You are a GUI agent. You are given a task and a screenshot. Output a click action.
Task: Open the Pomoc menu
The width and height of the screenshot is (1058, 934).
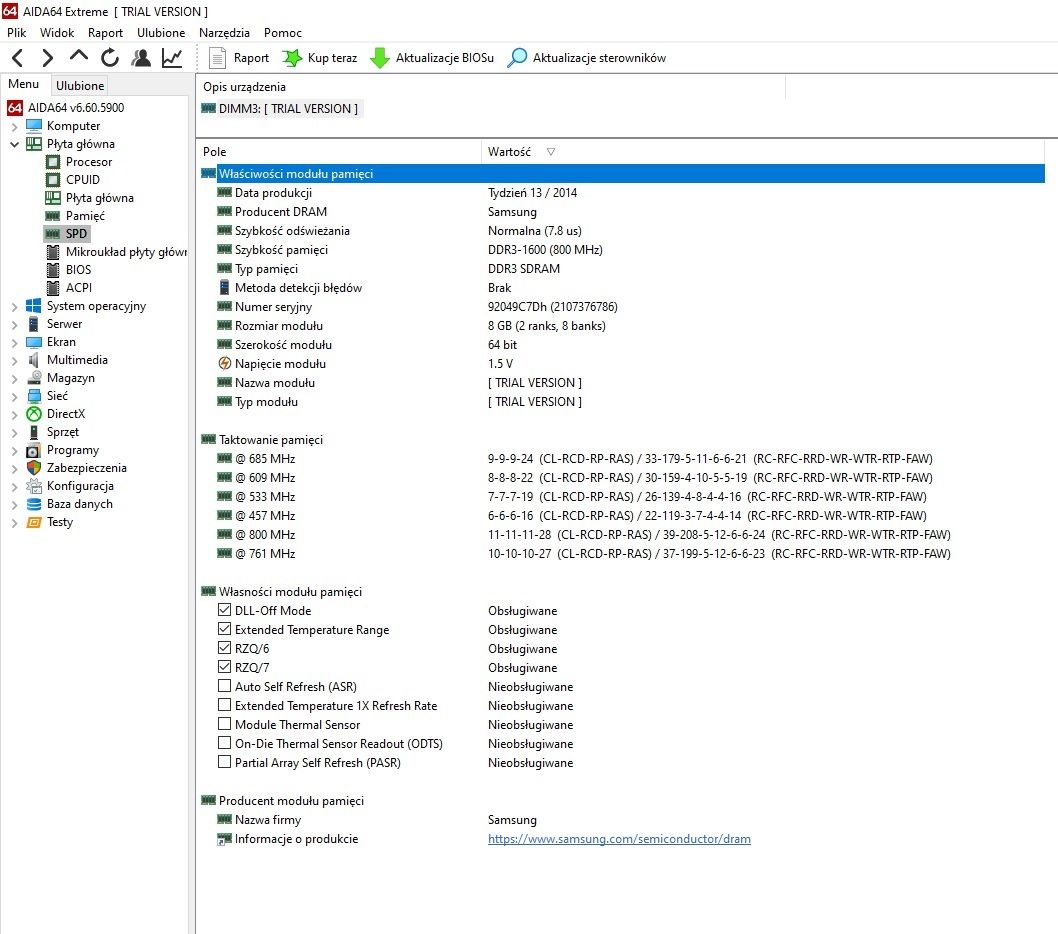pyautogui.click(x=283, y=32)
